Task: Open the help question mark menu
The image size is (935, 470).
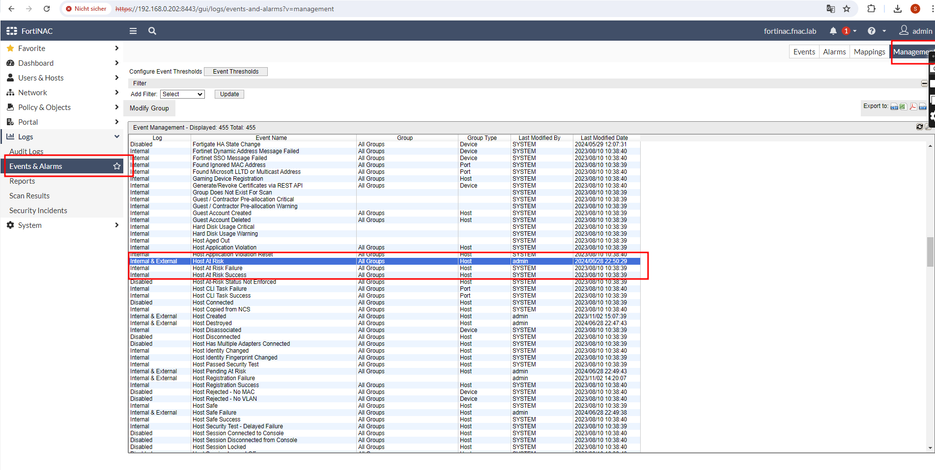Action: point(871,31)
